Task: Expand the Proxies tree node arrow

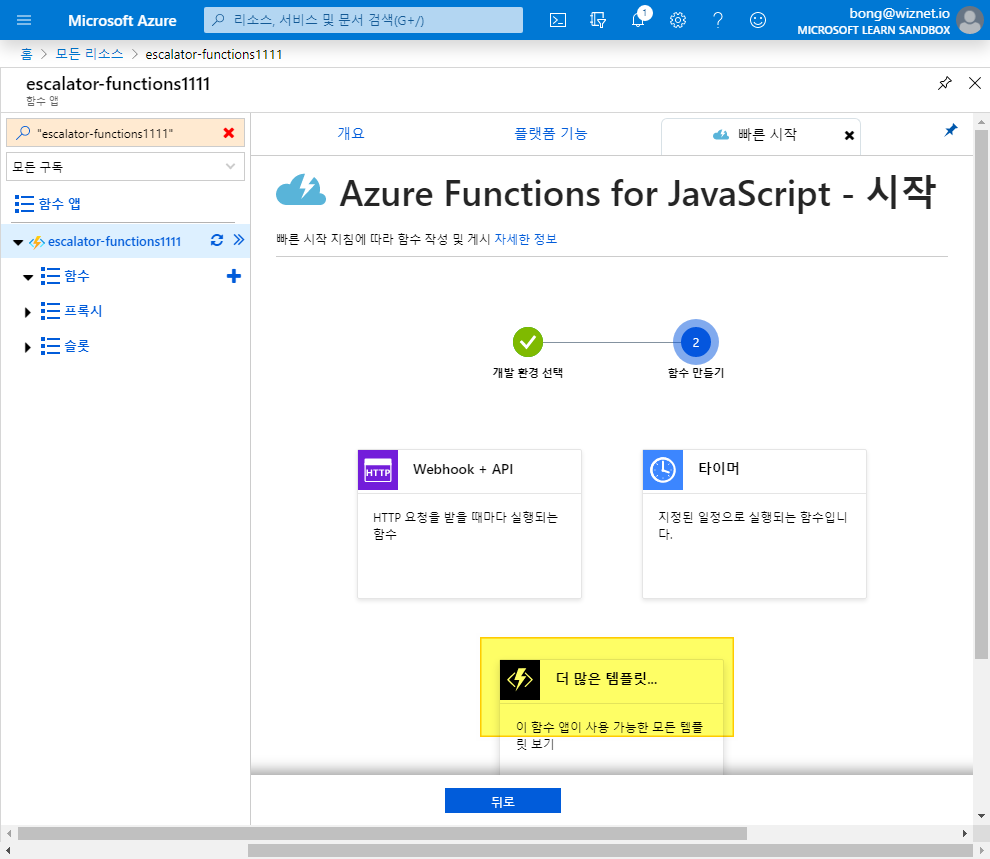Action: pyautogui.click(x=27, y=312)
